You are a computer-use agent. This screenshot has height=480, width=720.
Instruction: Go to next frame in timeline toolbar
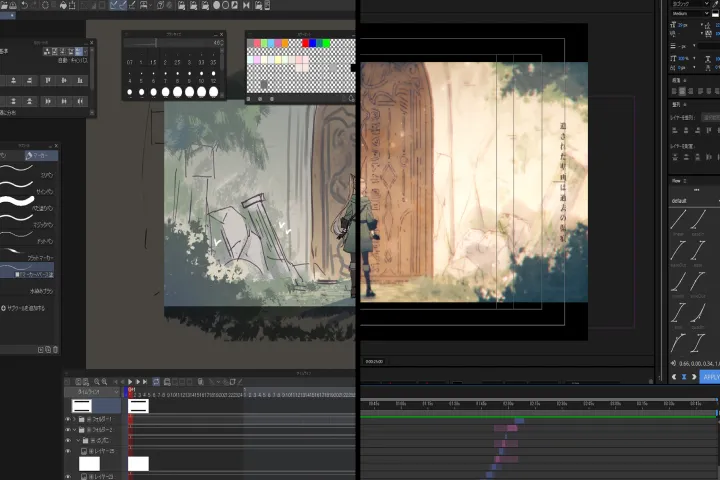click(138, 382)
